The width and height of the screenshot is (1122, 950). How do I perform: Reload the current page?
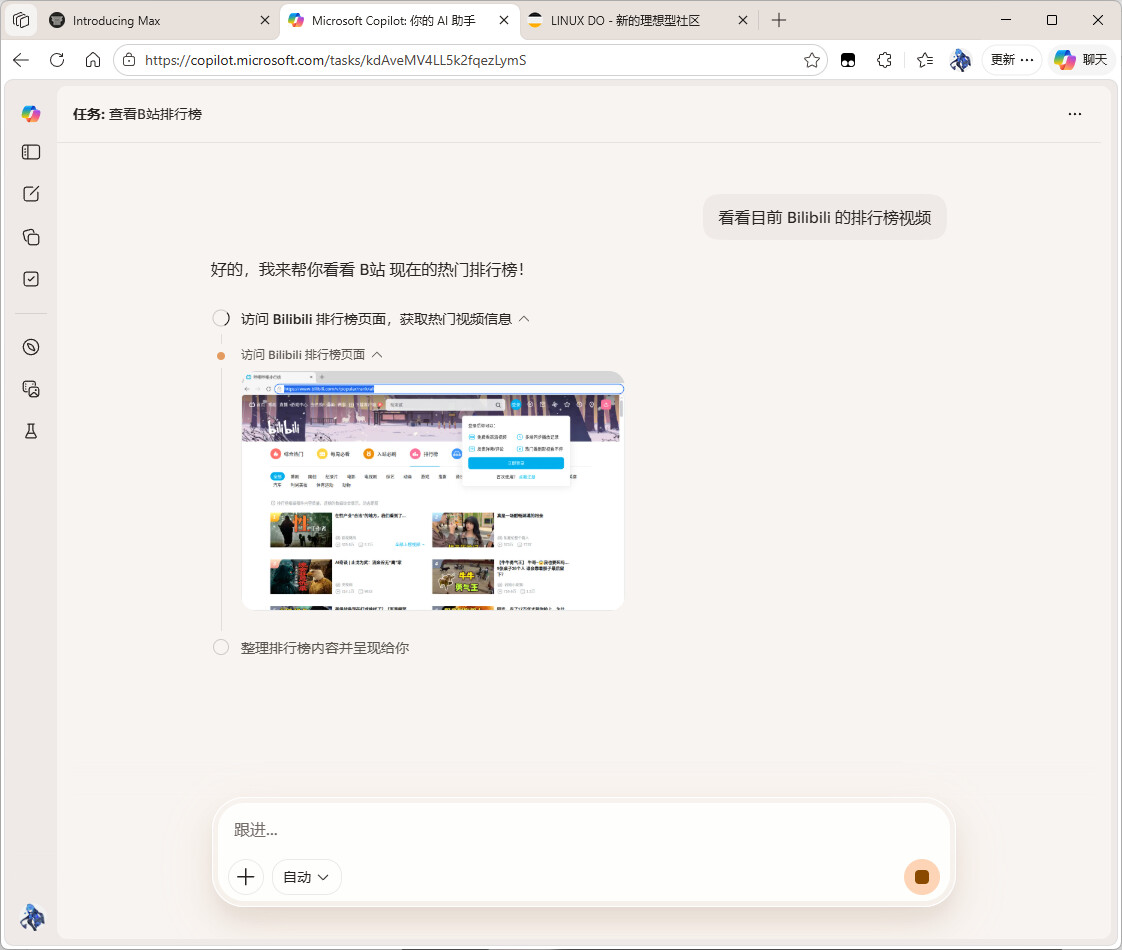pos(57,60)
